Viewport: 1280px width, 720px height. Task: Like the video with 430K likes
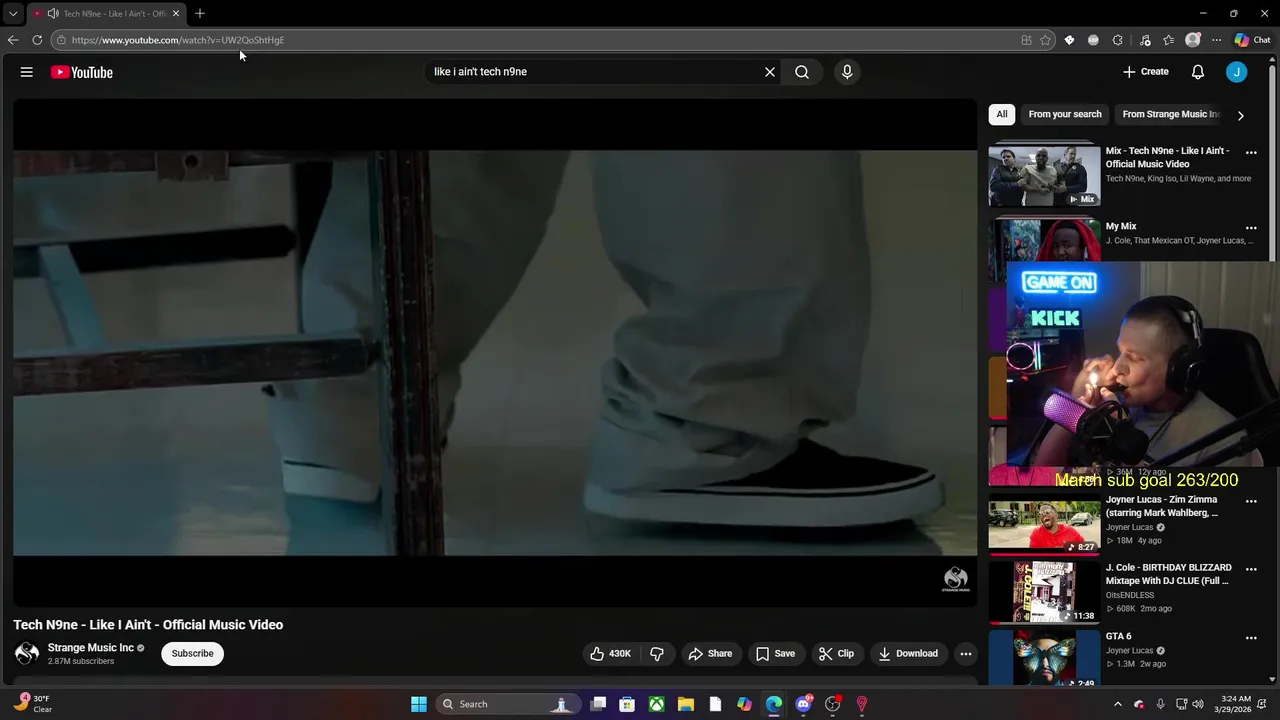click(610, 654)
